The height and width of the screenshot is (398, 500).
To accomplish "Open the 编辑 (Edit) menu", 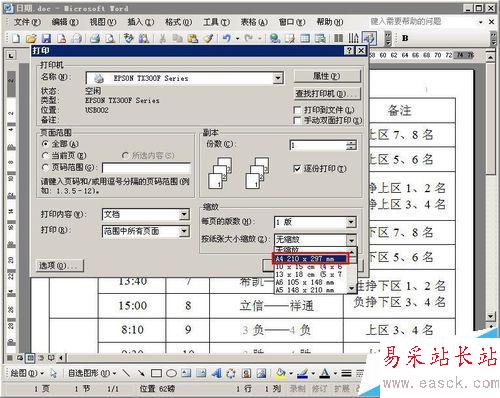I will click(x=65, y=22).
